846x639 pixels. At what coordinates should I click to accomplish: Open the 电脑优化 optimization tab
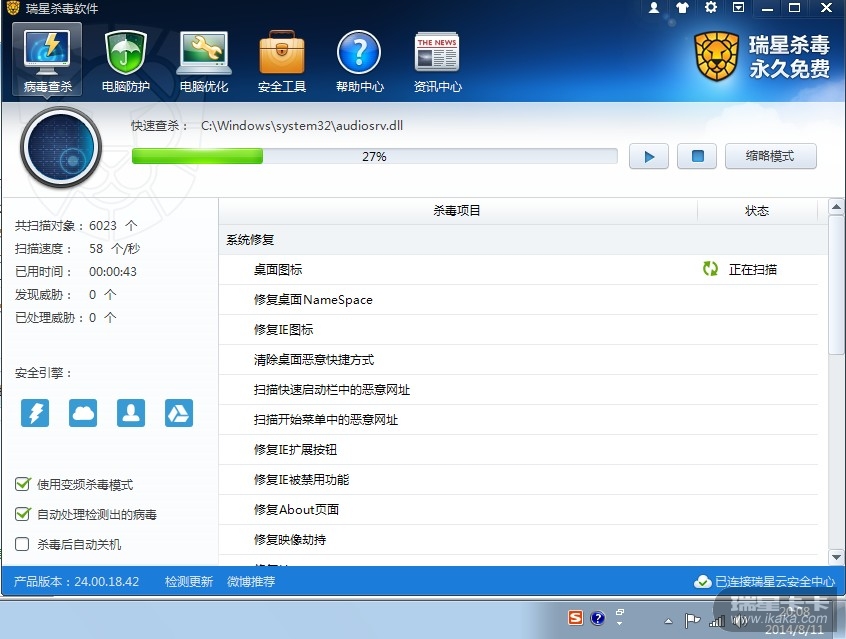[203, 60]
